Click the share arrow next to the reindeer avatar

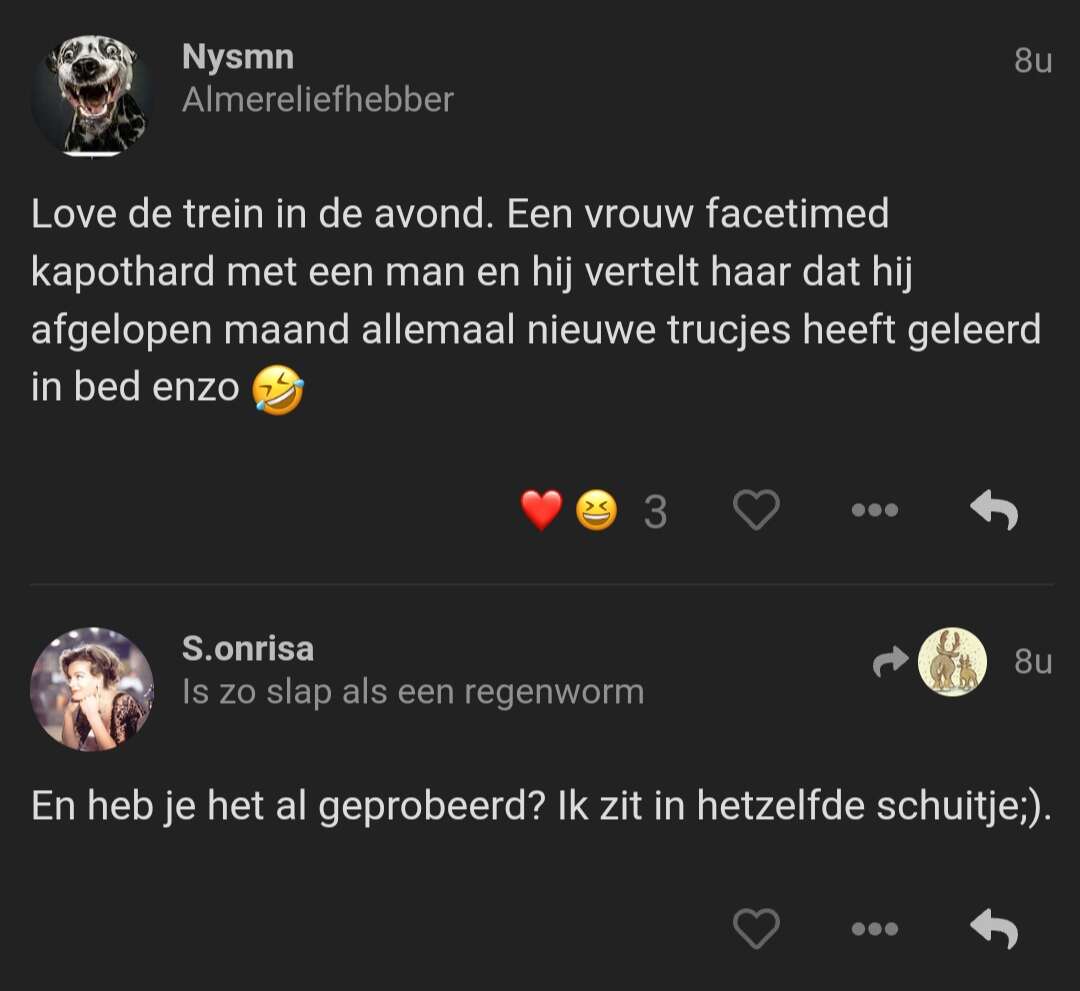tap(891, 662)
